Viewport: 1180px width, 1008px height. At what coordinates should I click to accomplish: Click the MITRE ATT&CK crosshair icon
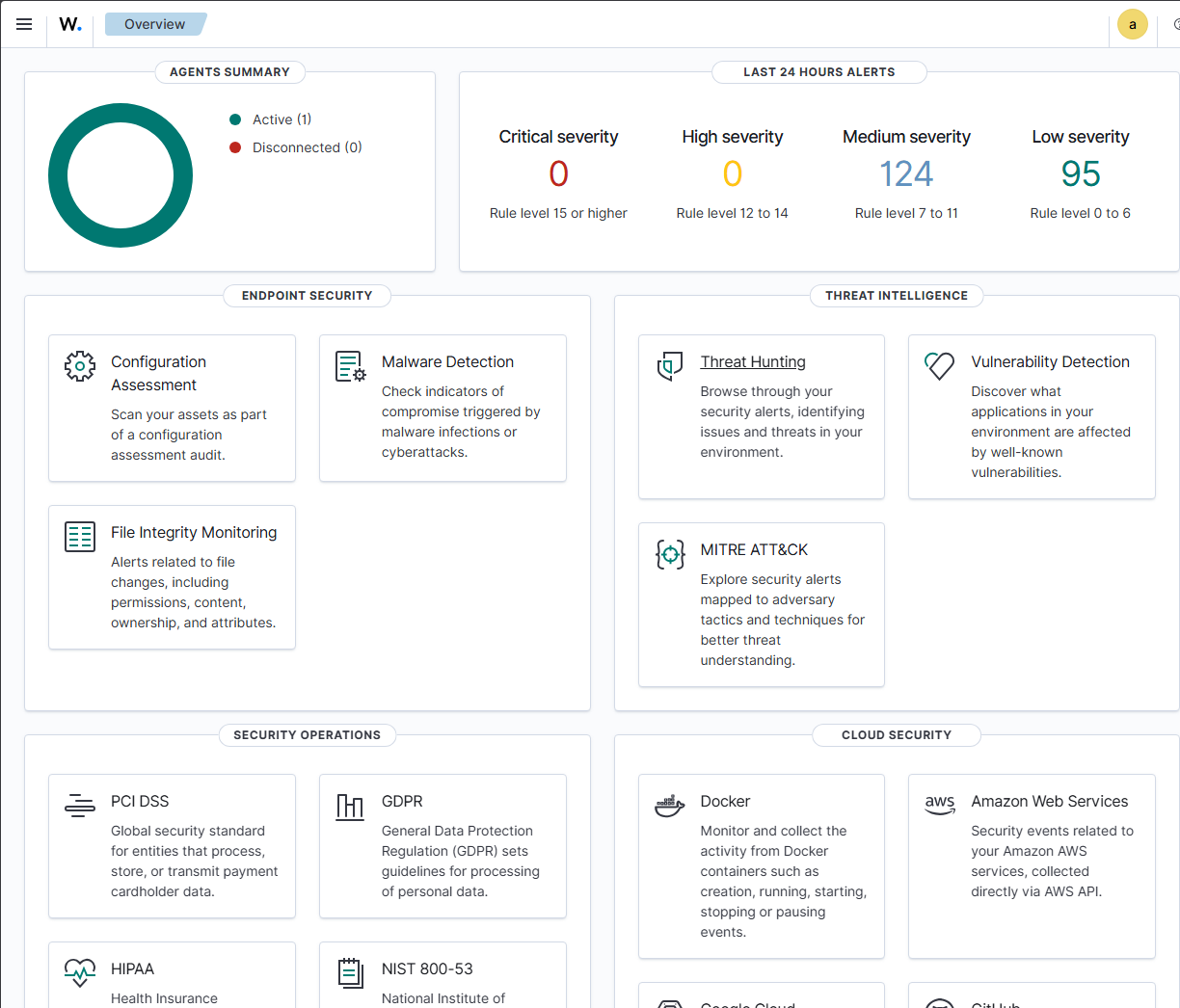[670, 554]
